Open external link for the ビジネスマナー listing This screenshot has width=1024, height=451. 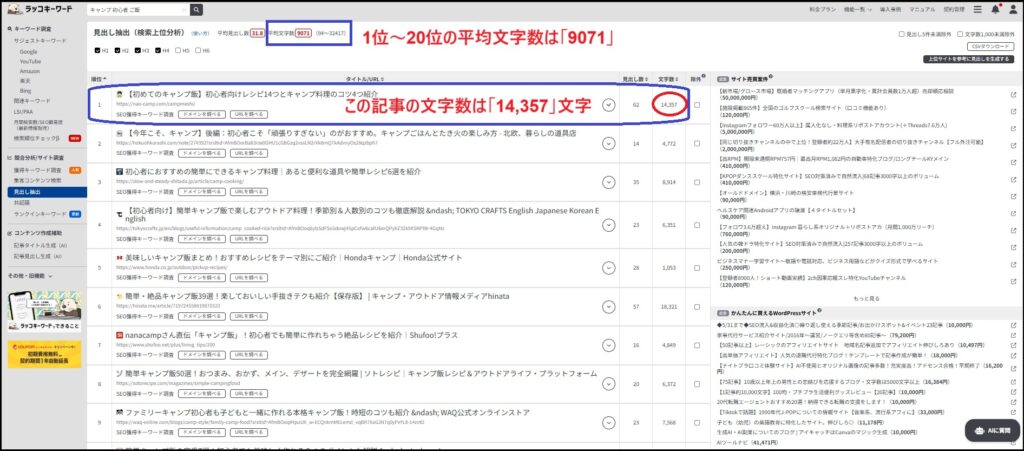(1013, 264)
